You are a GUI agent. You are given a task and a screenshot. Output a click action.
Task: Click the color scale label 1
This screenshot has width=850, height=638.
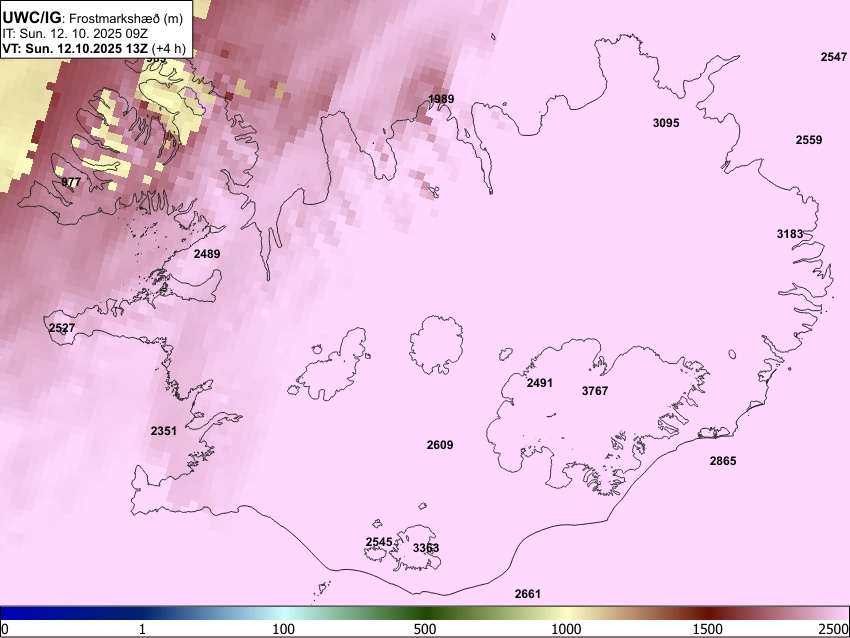pos(142,629)
